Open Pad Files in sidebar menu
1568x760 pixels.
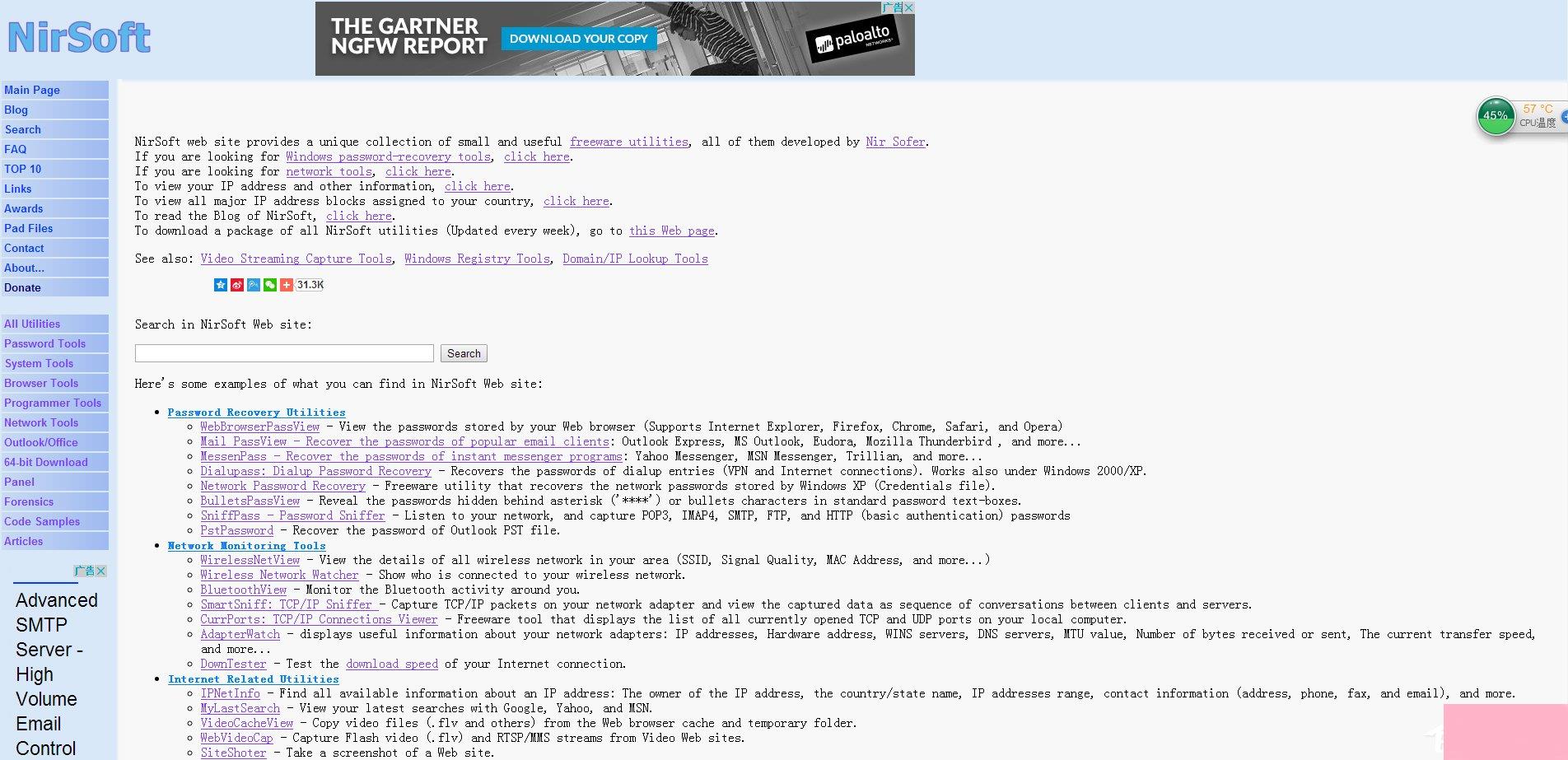click(55, 228)
